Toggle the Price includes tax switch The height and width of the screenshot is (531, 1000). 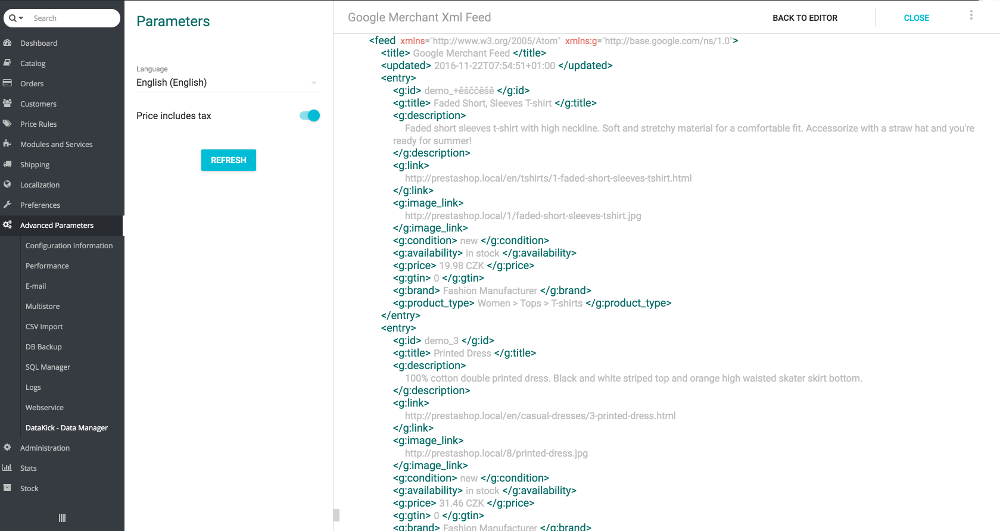(x=309, y=115)
